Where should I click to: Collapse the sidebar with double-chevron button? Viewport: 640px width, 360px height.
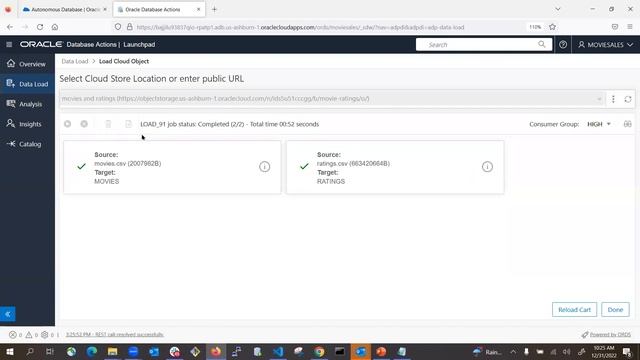(8, 314)
